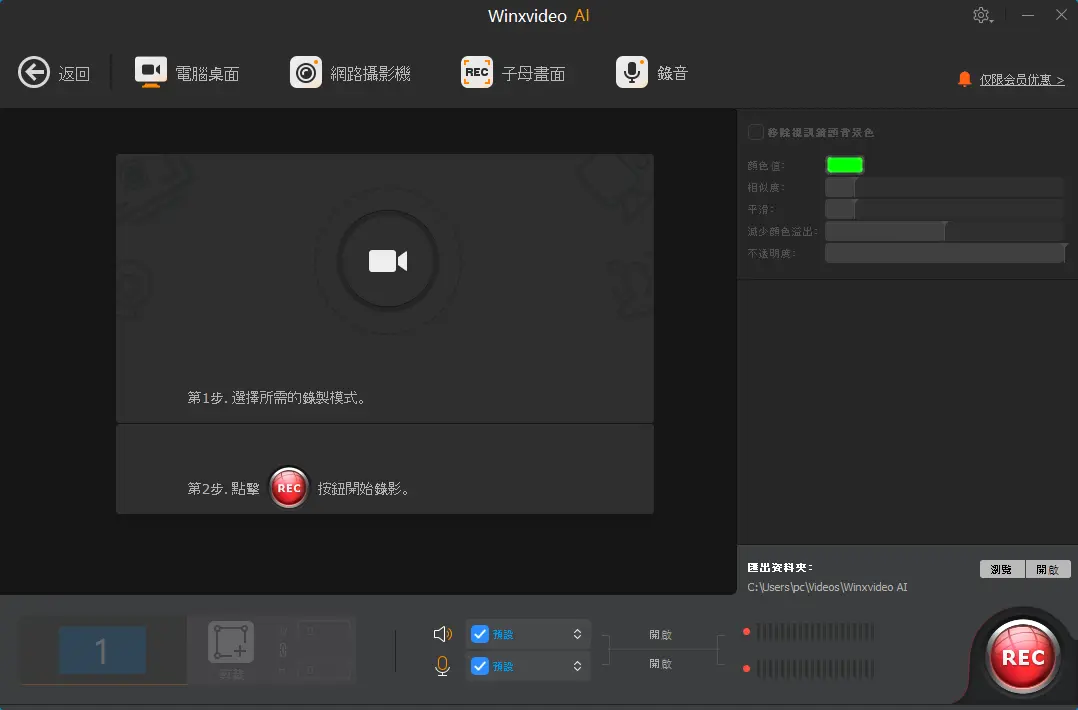The image size is (1078, 710).
Task: Open the settings gear menu
Action: coord(981,15)
